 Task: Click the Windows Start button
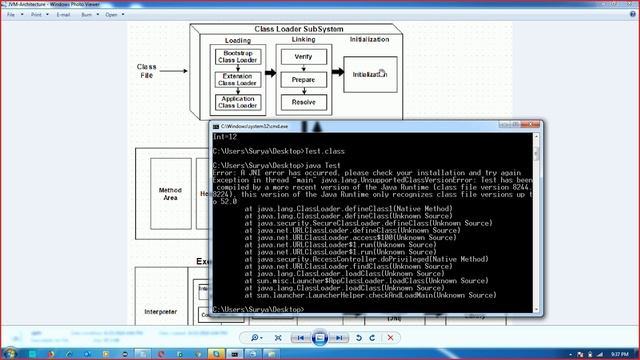pyautogui.click(x=9, y=353)
